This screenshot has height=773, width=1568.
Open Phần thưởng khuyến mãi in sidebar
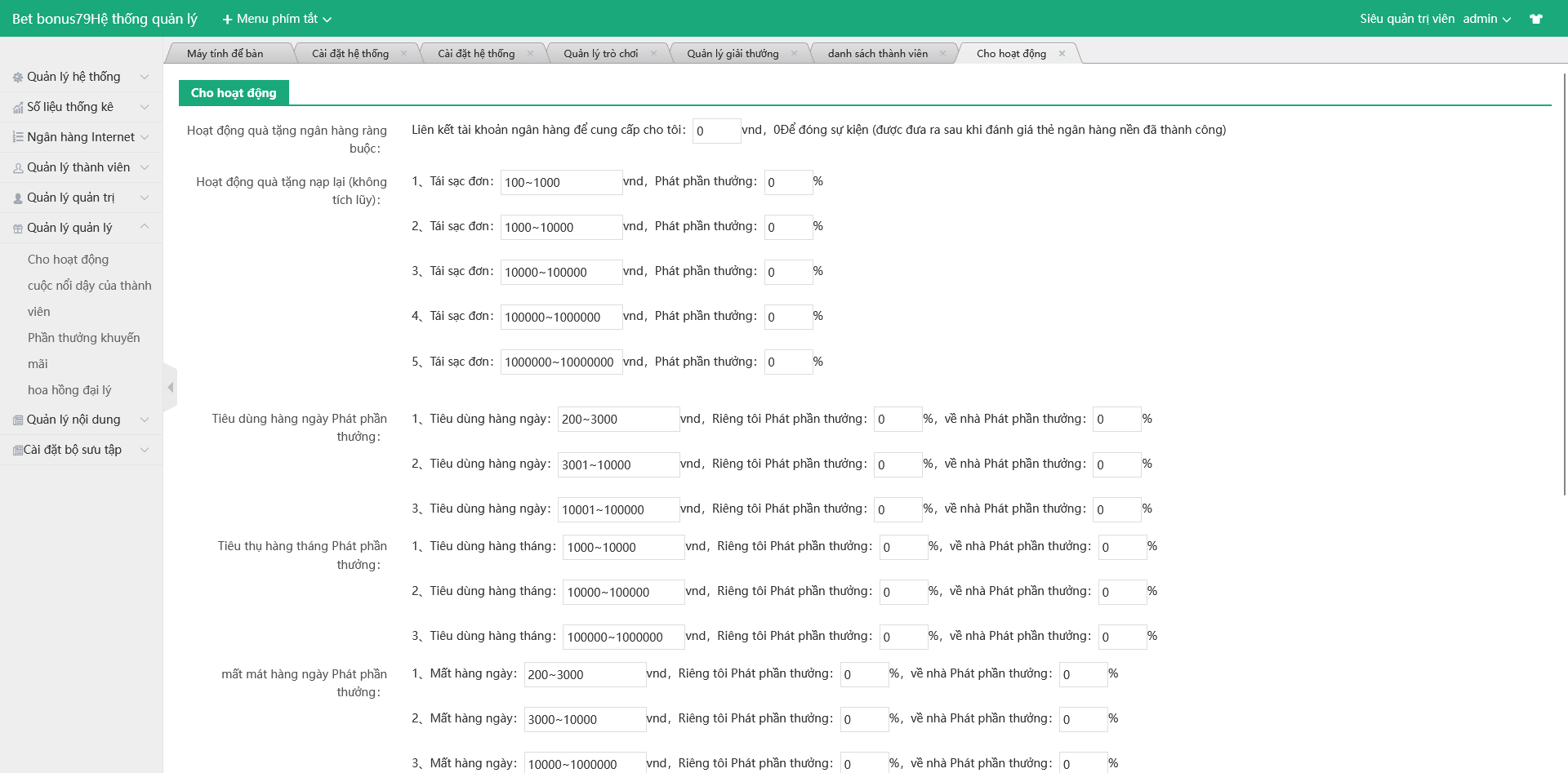(x=83, y=338)
